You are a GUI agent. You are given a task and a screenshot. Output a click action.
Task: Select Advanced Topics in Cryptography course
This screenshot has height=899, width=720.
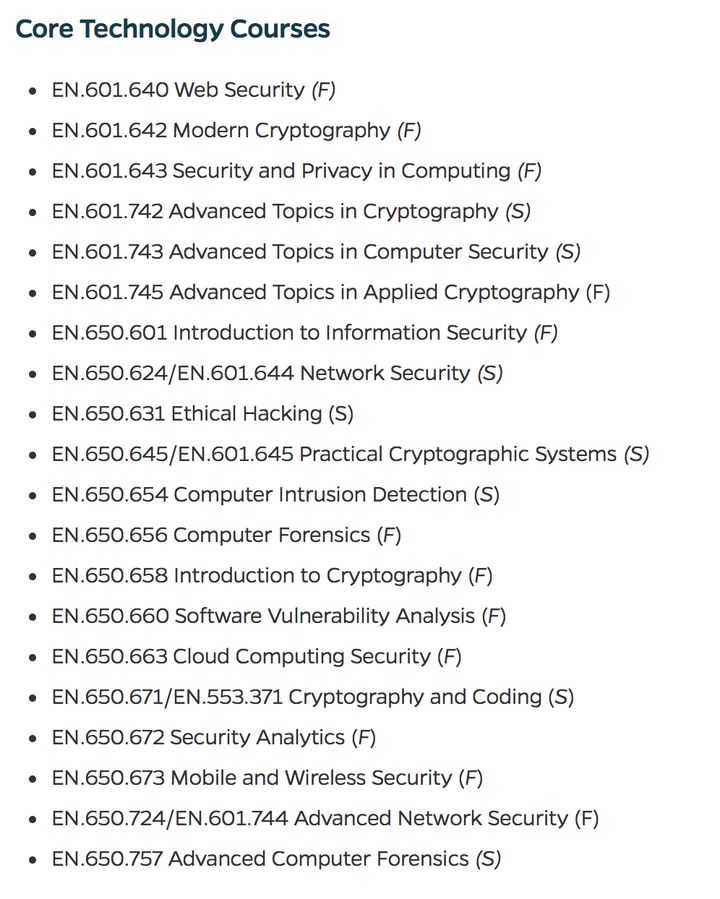pos(290,212)
